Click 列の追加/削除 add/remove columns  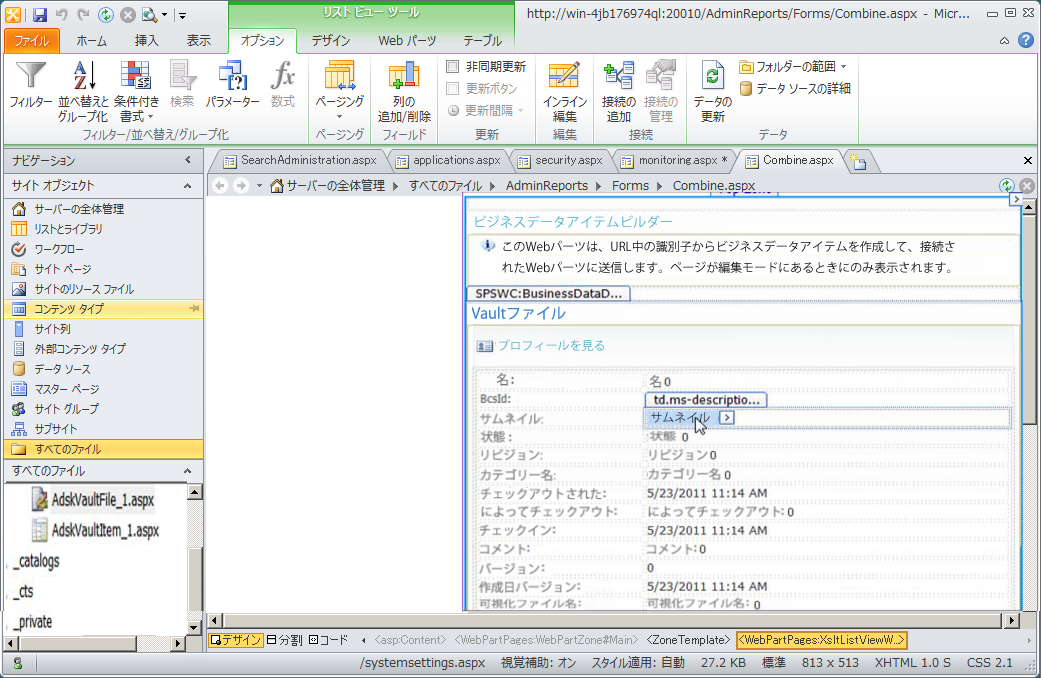point(404,91)
